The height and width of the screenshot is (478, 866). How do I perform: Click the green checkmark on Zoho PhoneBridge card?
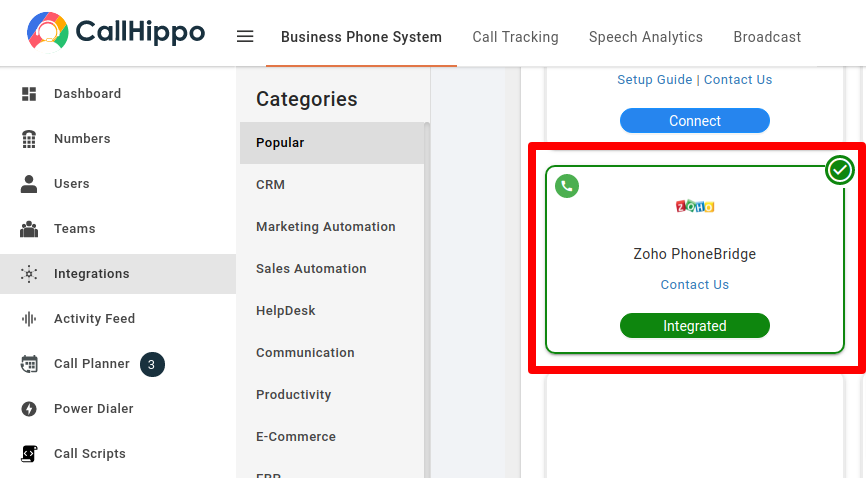coord(839,170)
